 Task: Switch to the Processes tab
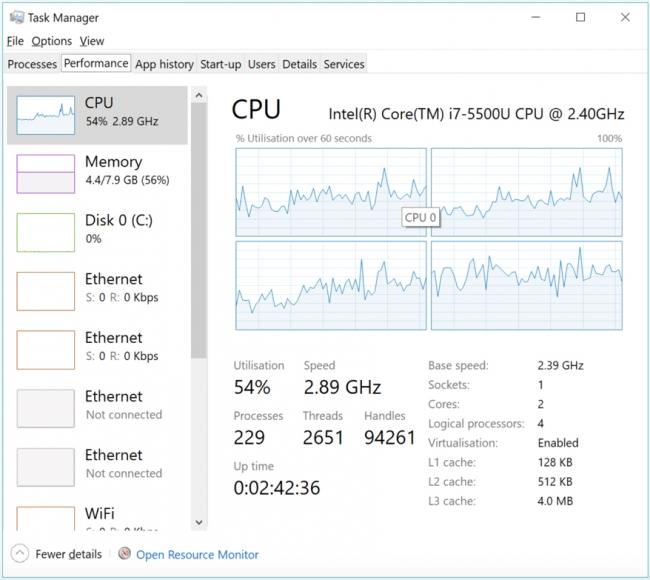32,64
